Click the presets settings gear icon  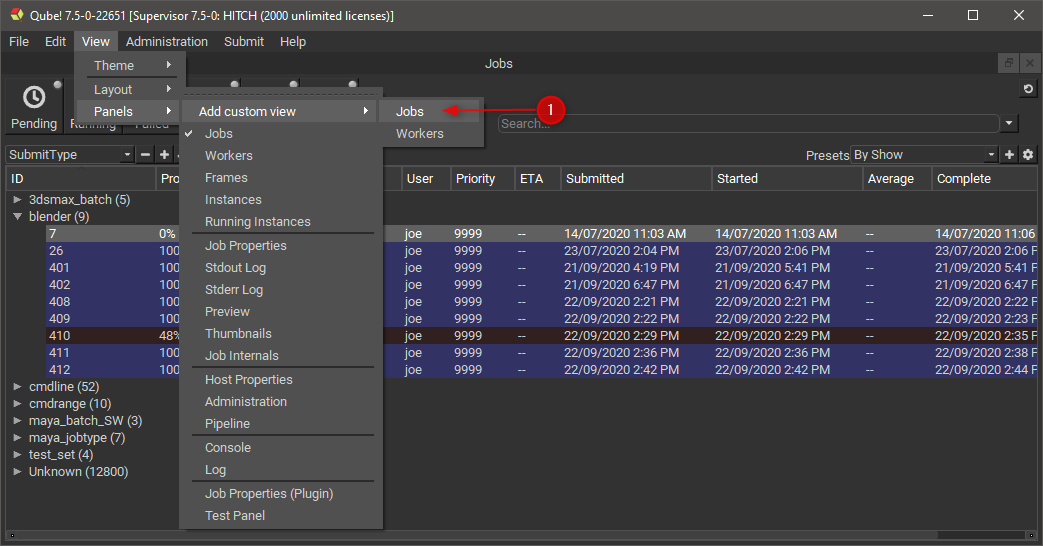1027,155
